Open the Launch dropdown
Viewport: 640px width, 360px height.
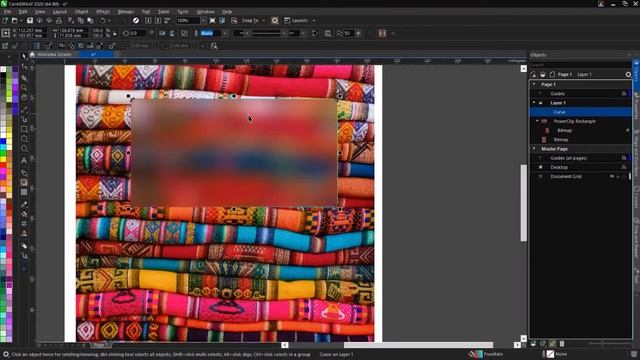point(314,20)
